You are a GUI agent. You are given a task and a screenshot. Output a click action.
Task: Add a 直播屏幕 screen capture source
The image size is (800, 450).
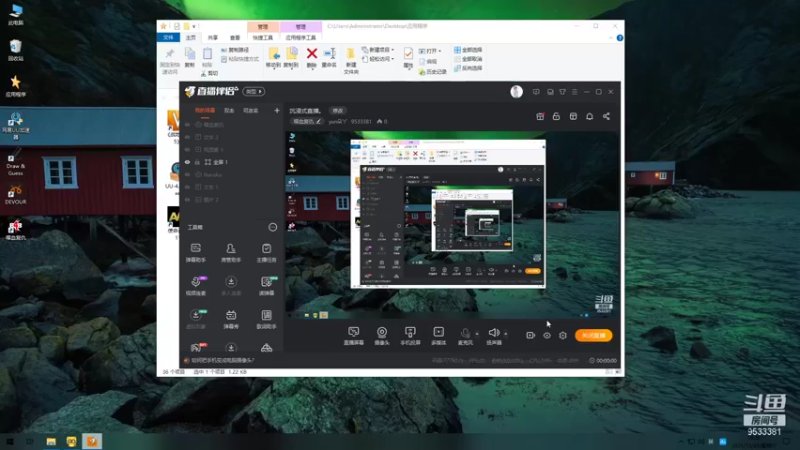(x=354, y=336)
